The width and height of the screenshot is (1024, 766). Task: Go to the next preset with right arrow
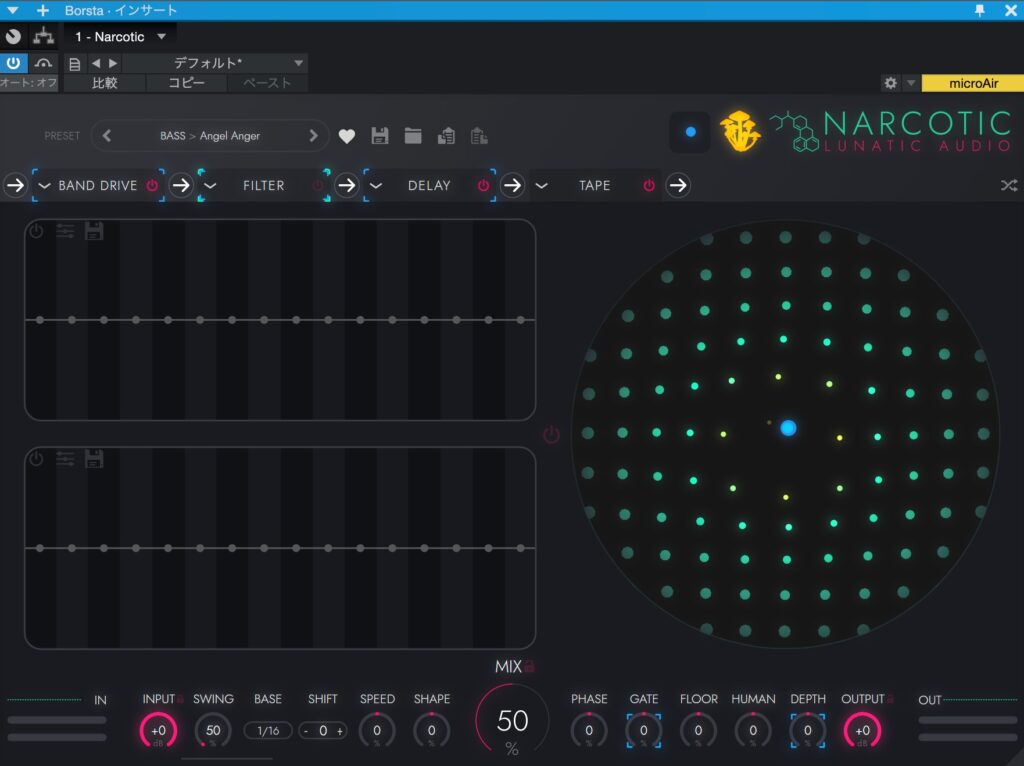coord(313,136)
